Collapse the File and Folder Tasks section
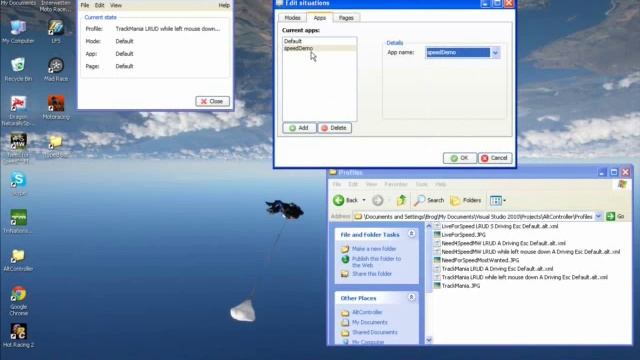The image size is (640, 360). pyautogui.click(x=411, y=234)
